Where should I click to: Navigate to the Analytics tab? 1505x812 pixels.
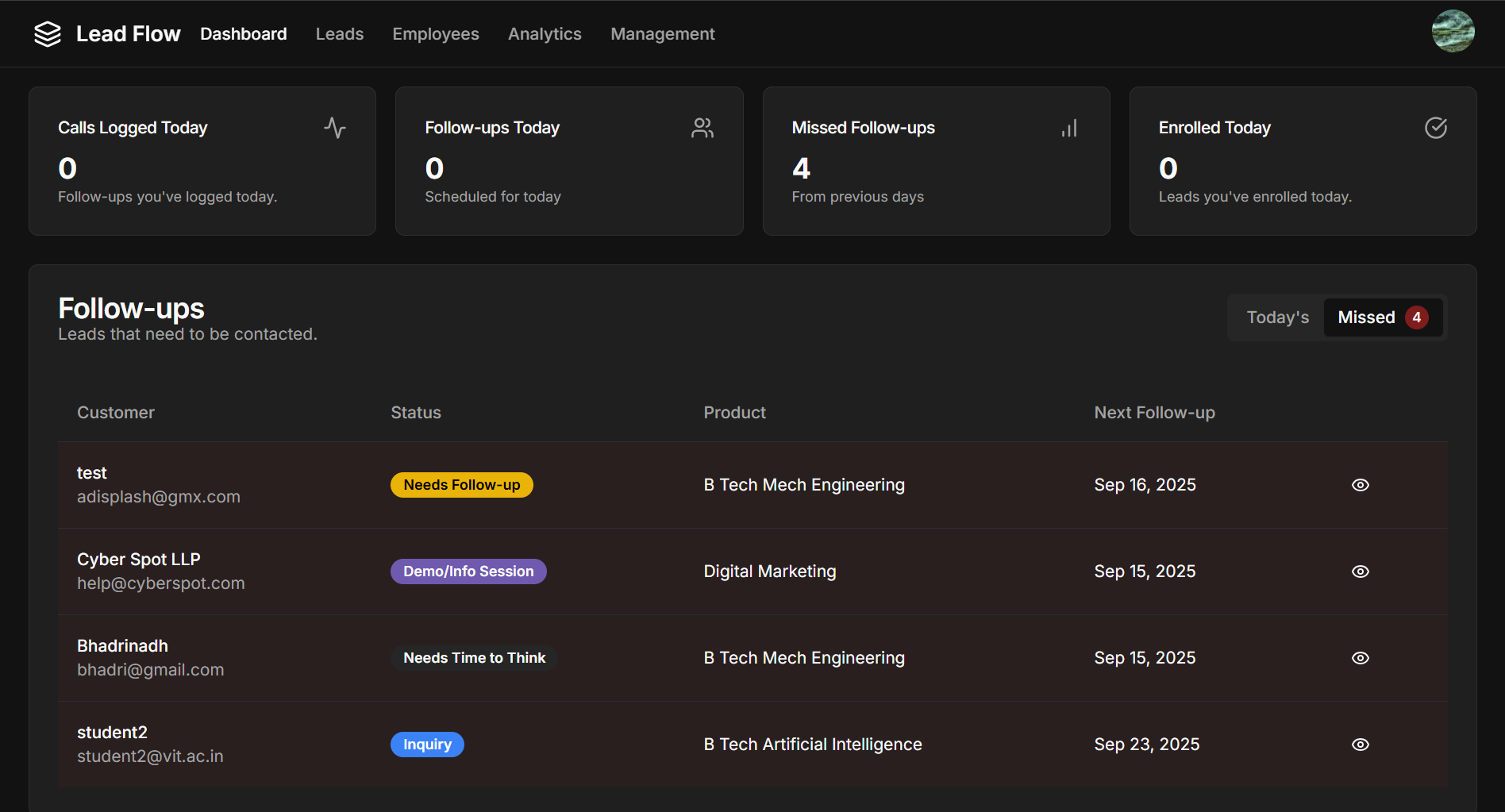pos(544,33)
